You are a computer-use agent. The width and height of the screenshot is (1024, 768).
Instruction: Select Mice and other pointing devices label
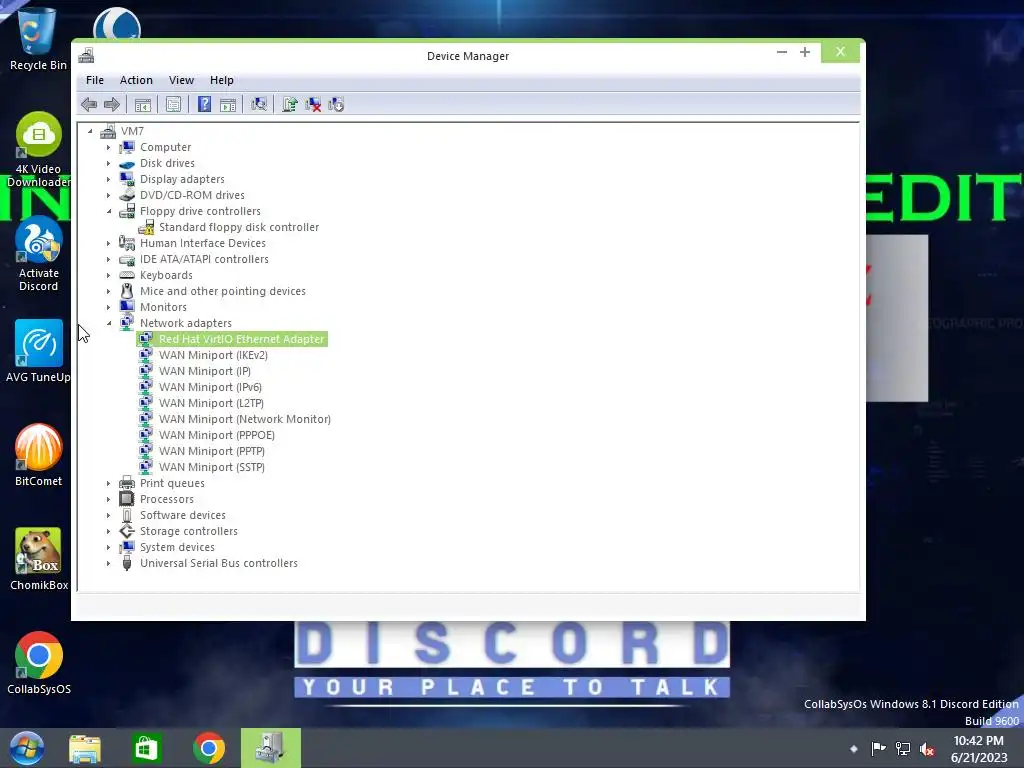click(x=223, y=291)
